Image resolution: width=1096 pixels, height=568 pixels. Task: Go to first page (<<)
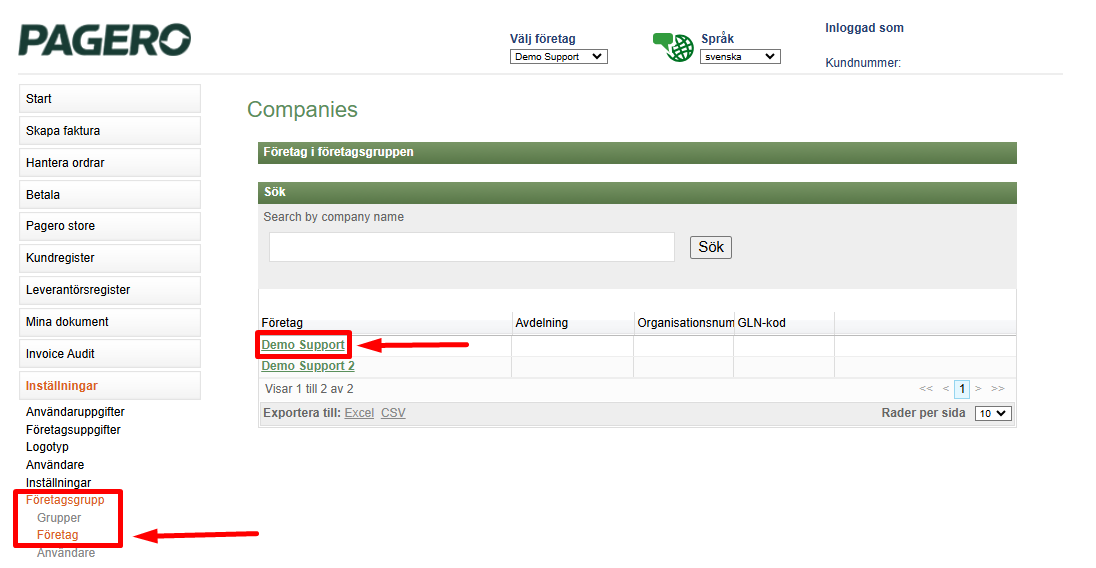pyautogui.click(x=926, y=388)
